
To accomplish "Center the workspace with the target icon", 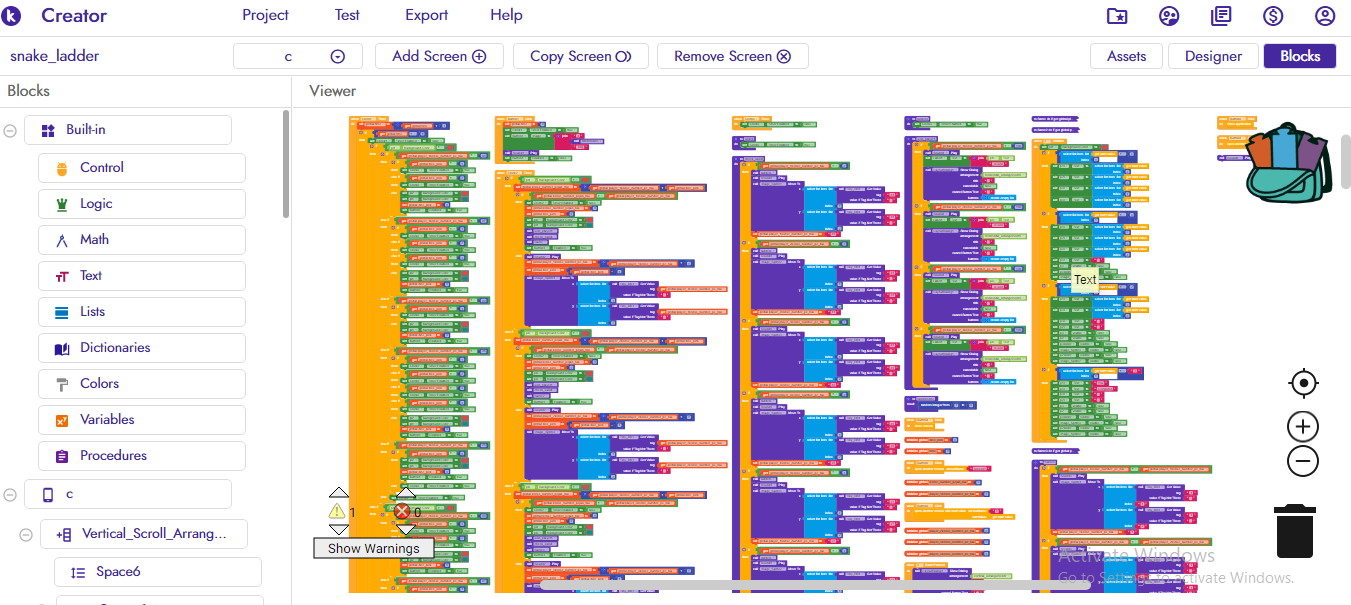I will coord(1303,383).
